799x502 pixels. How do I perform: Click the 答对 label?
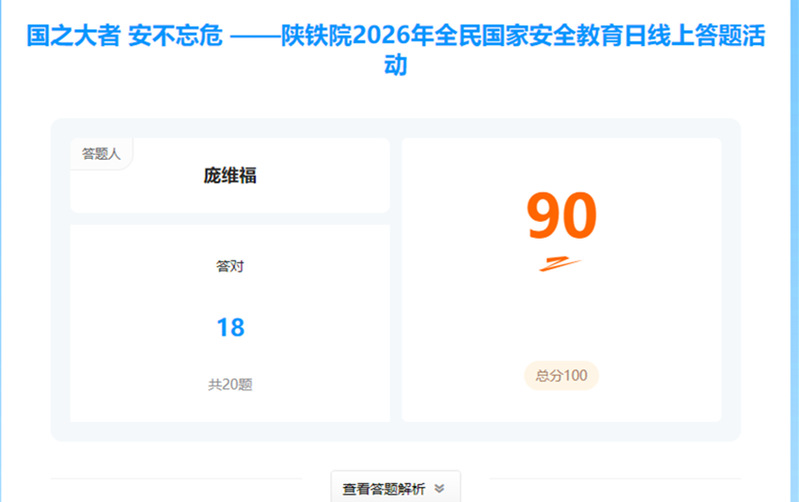(x=230, y=267)
